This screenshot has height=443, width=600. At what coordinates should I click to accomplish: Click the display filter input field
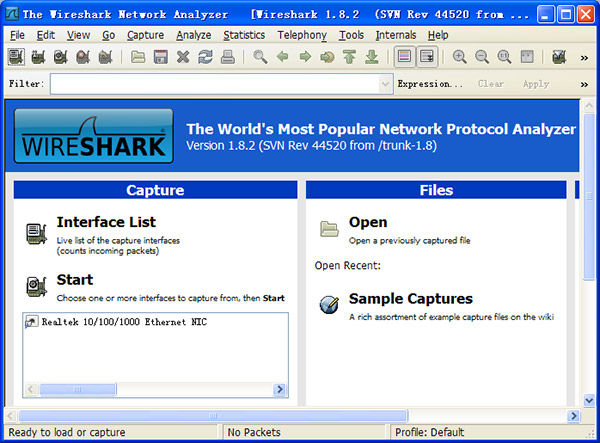coord(215,84)
